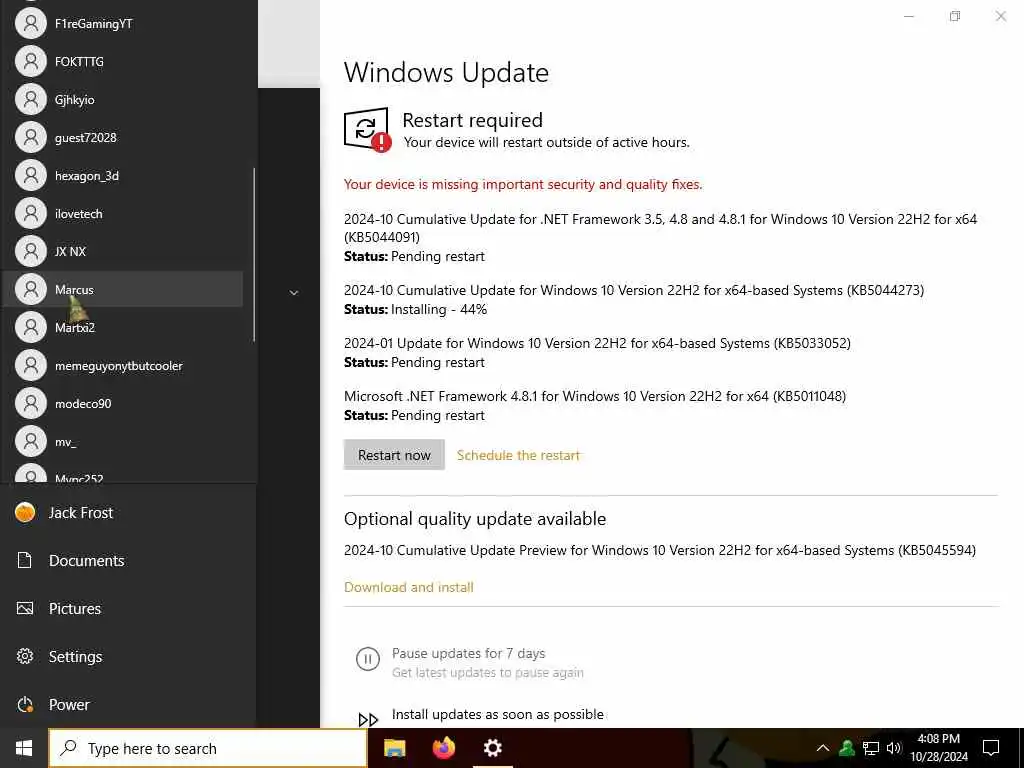Screen dimensions: 1024x768
Task: Open File Explorer from the taskbar
Action: (394, 748)
